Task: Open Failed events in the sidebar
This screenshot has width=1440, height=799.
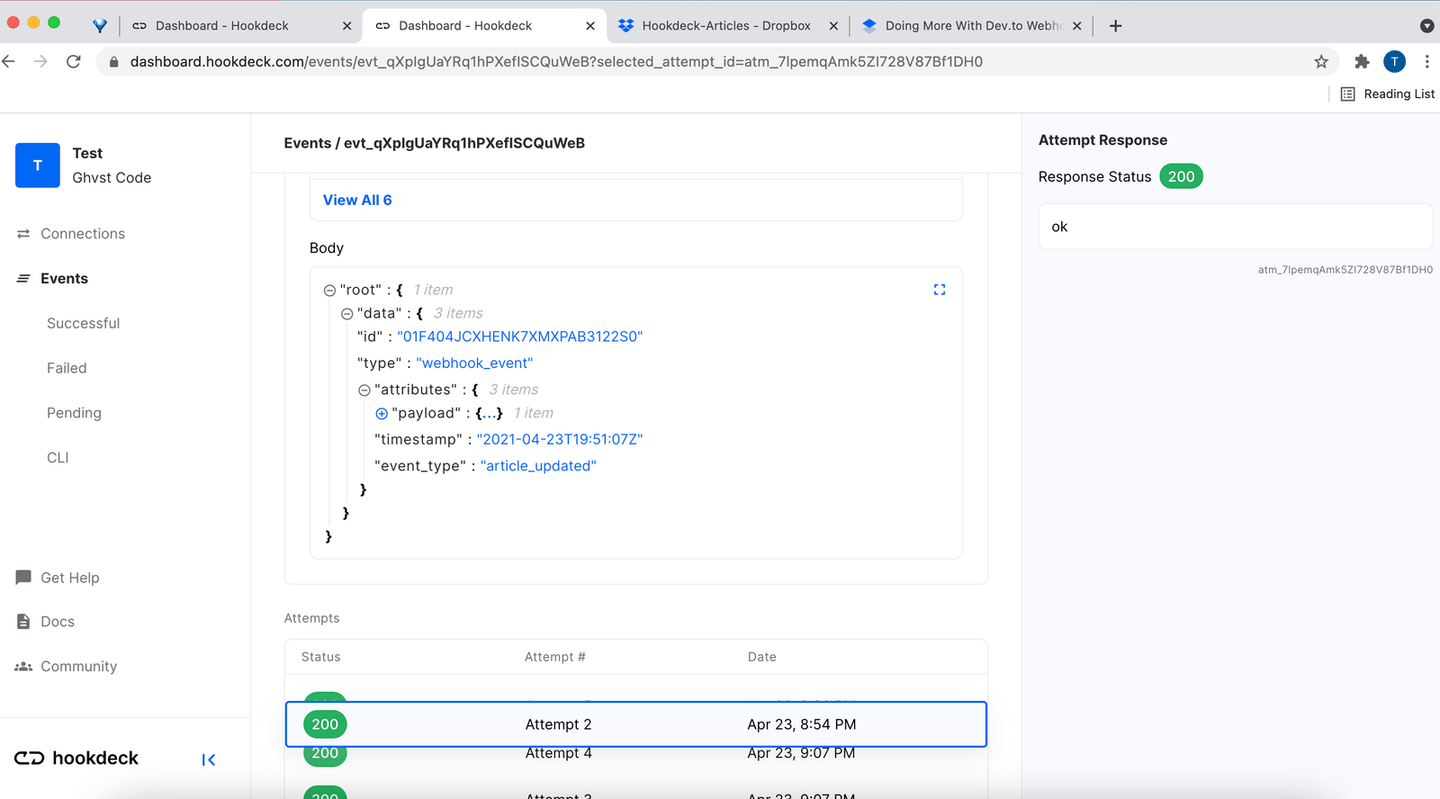Action: click(66, 367)
